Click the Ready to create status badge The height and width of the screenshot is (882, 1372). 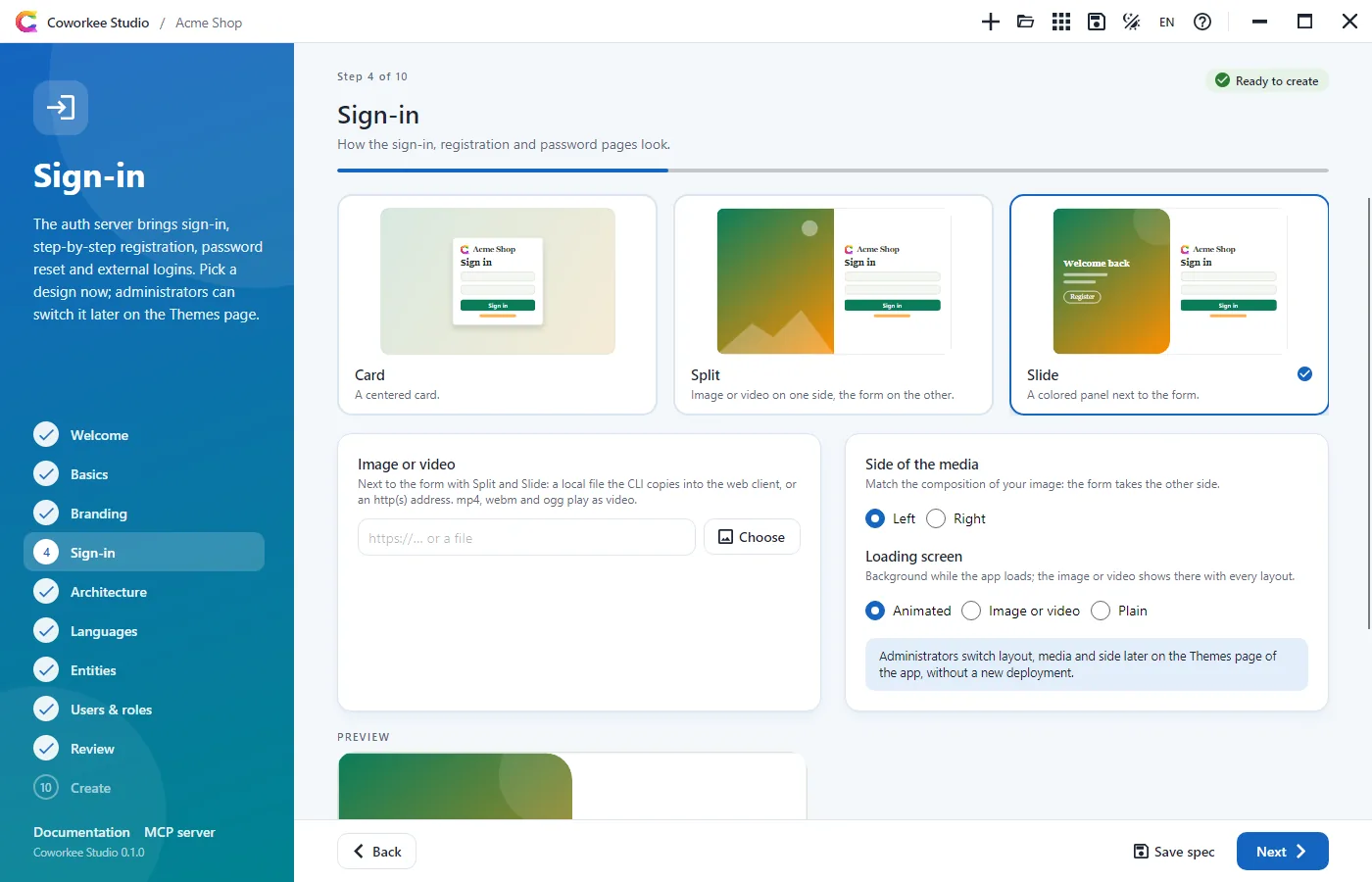[x=1266, y=80]
